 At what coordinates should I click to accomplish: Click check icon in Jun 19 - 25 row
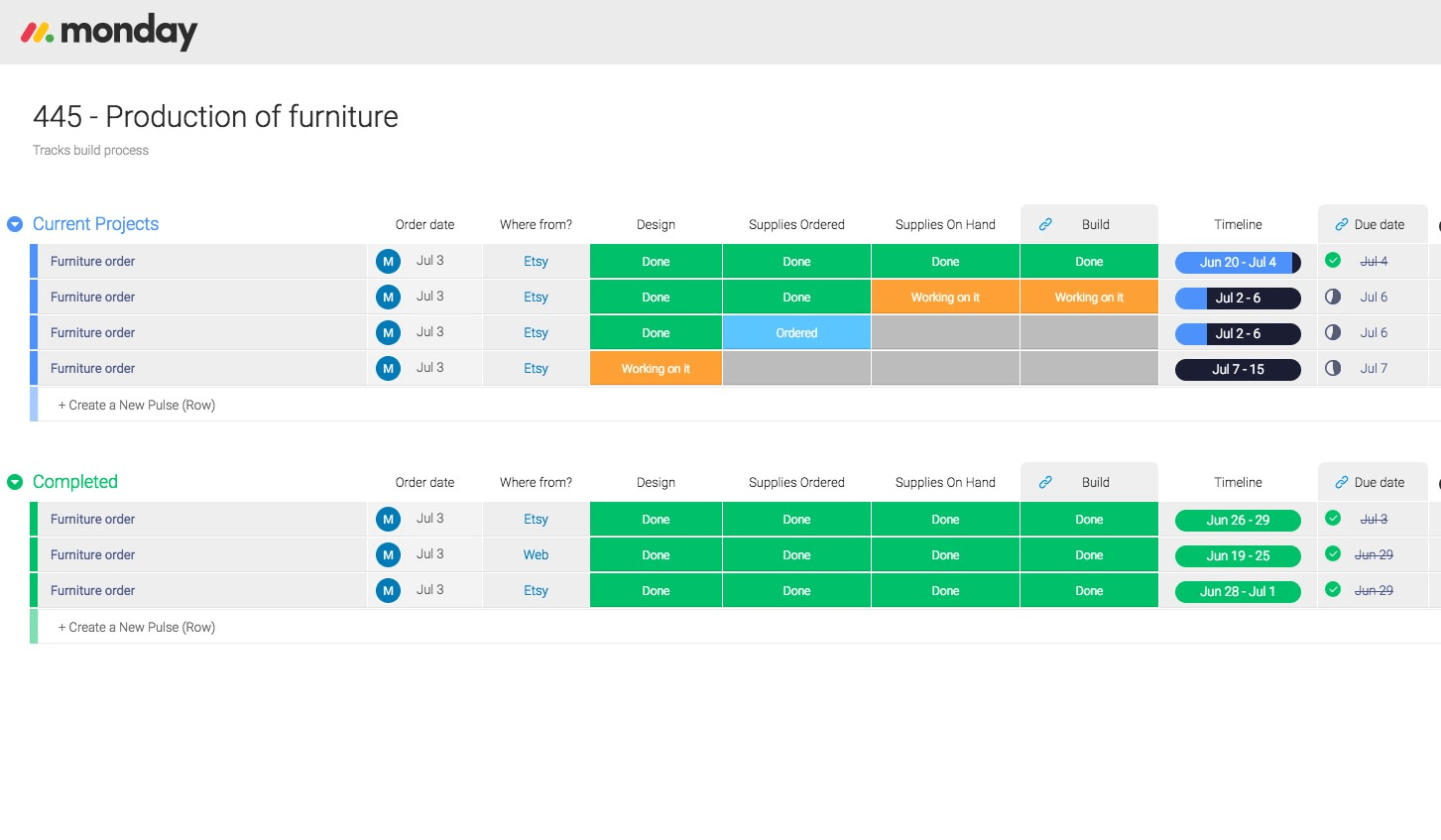tap(1333, 553)
